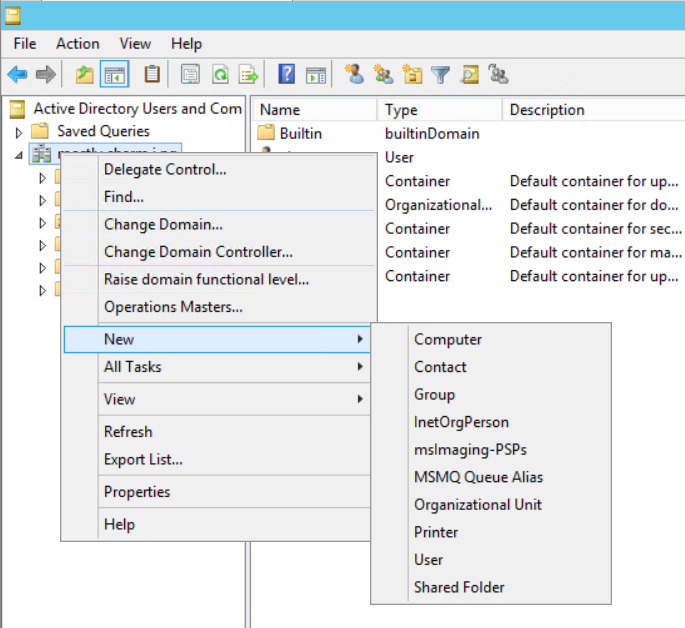Expand the last child node under domain
The height and width of the screenshot is (628, 685).
pyautogui.click(x=42, y=290)
